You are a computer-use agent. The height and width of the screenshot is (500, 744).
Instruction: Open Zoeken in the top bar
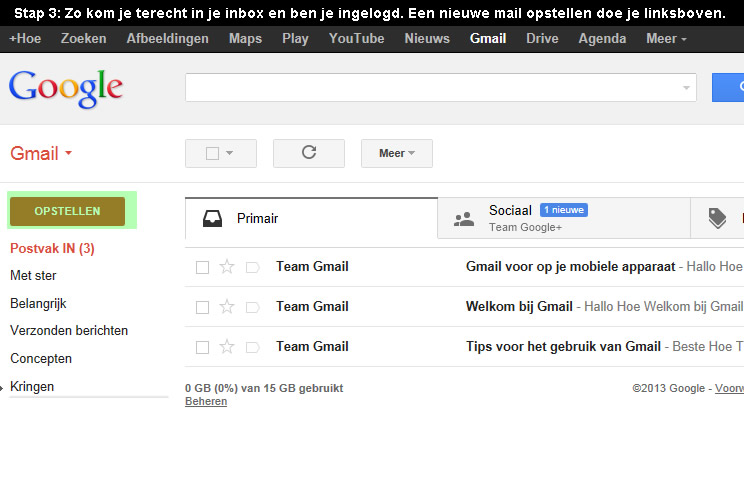84,39
